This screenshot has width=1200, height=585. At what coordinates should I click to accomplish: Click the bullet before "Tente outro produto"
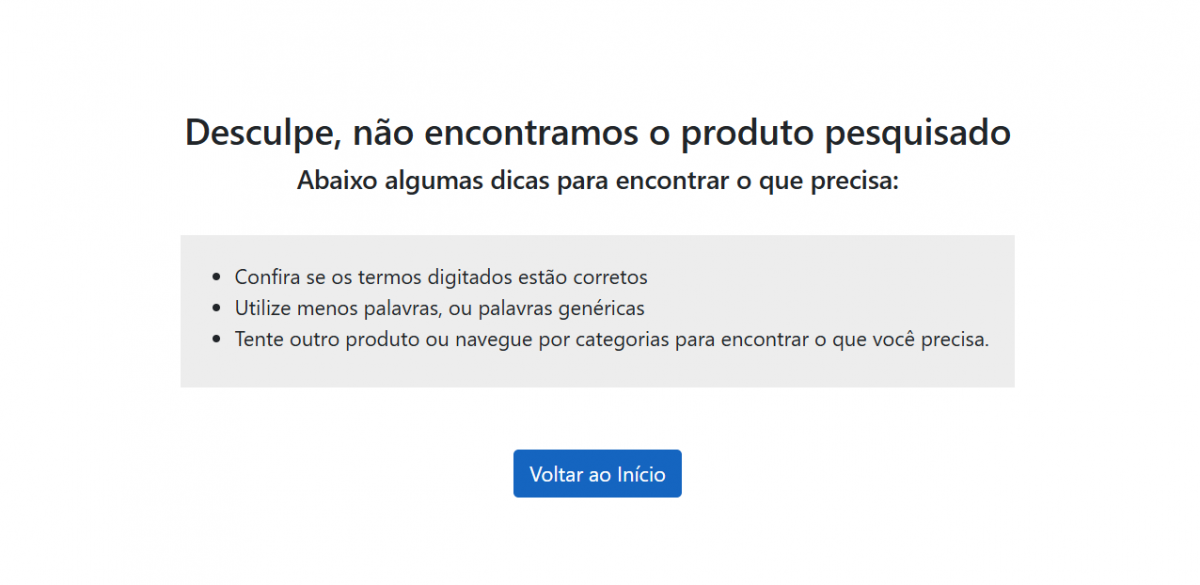point(217,340)
